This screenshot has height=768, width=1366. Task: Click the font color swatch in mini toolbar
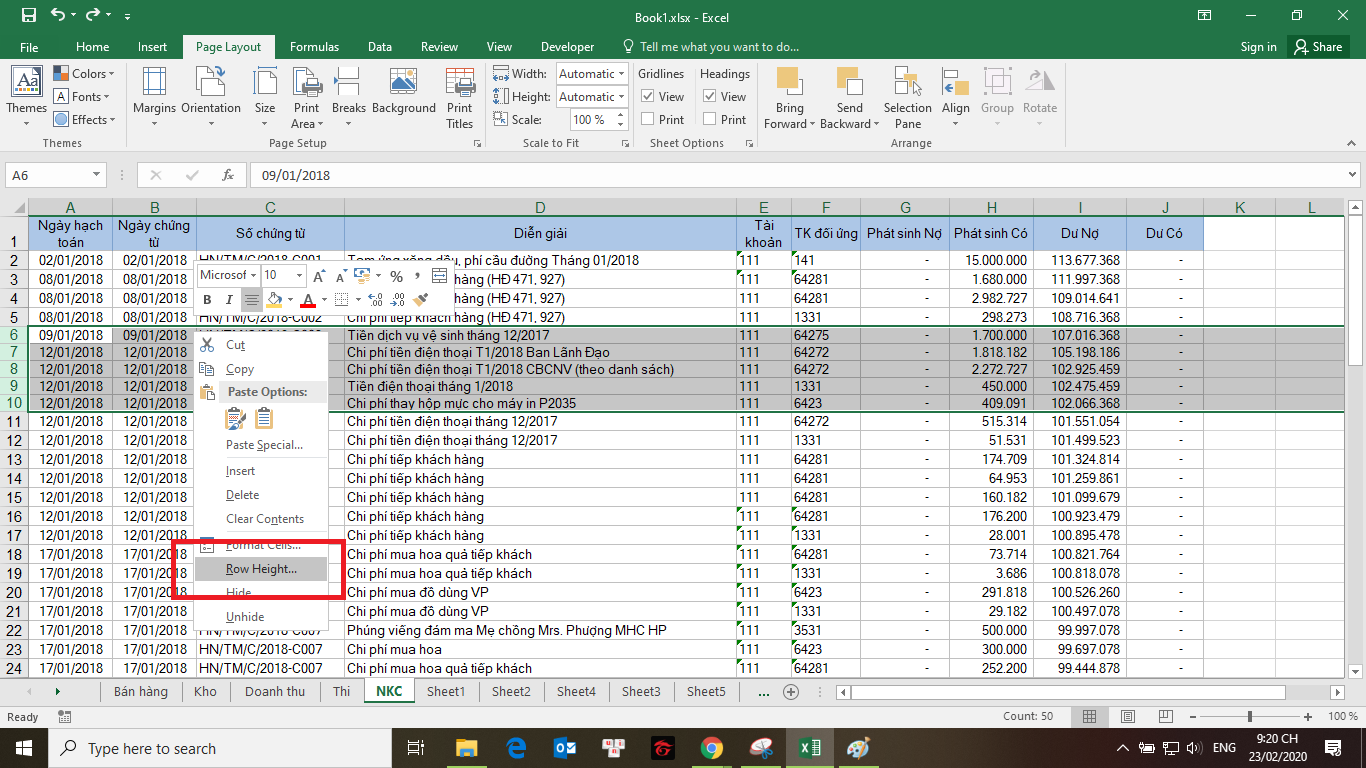308,300
